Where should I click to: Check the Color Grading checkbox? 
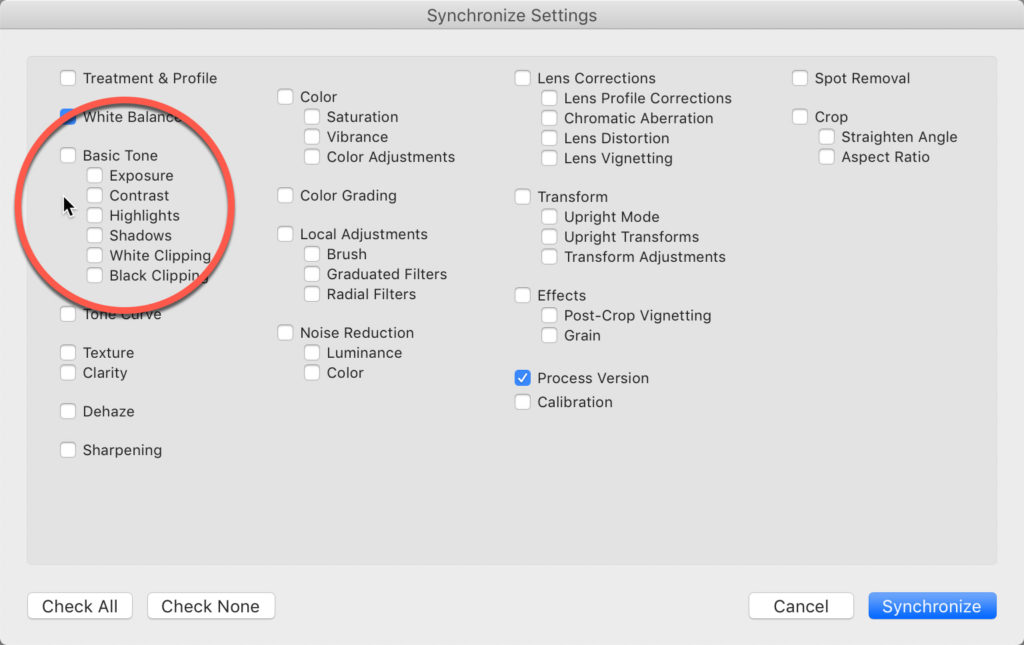pos(286,196)
